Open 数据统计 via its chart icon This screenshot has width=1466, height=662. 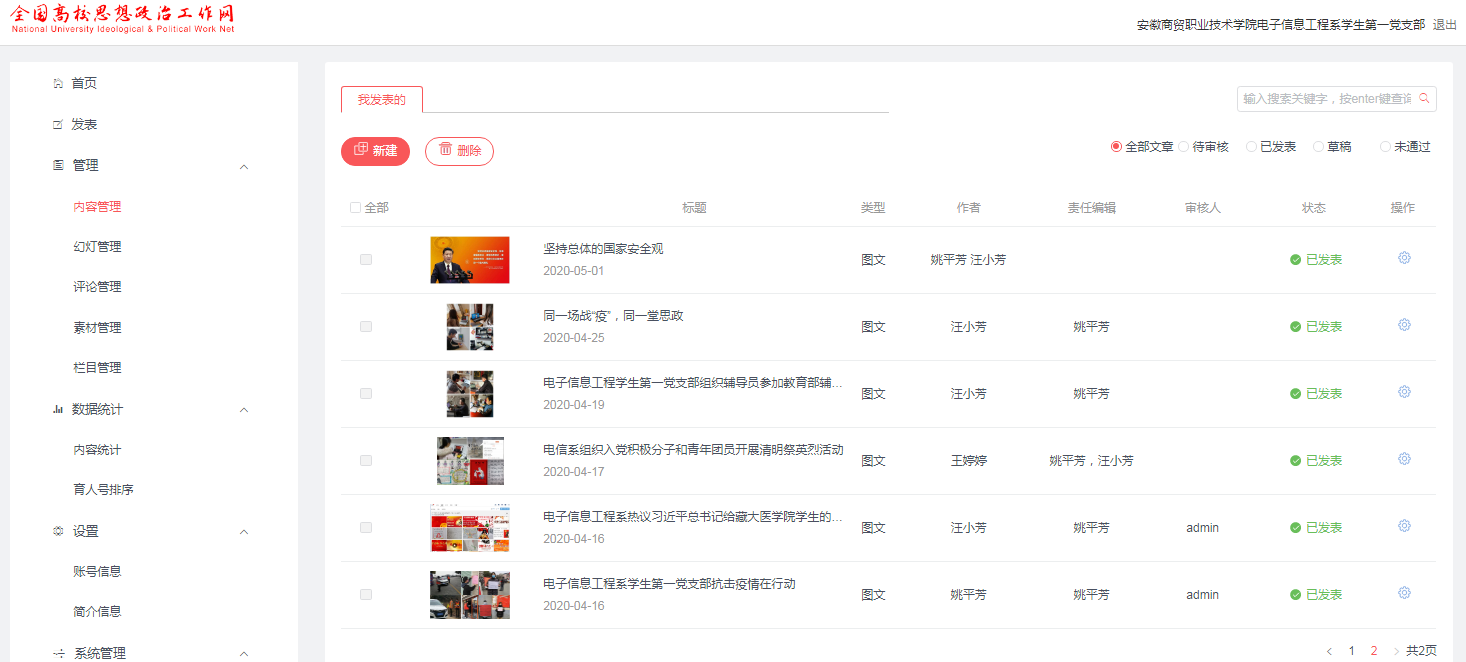click(x=57, y=409)
